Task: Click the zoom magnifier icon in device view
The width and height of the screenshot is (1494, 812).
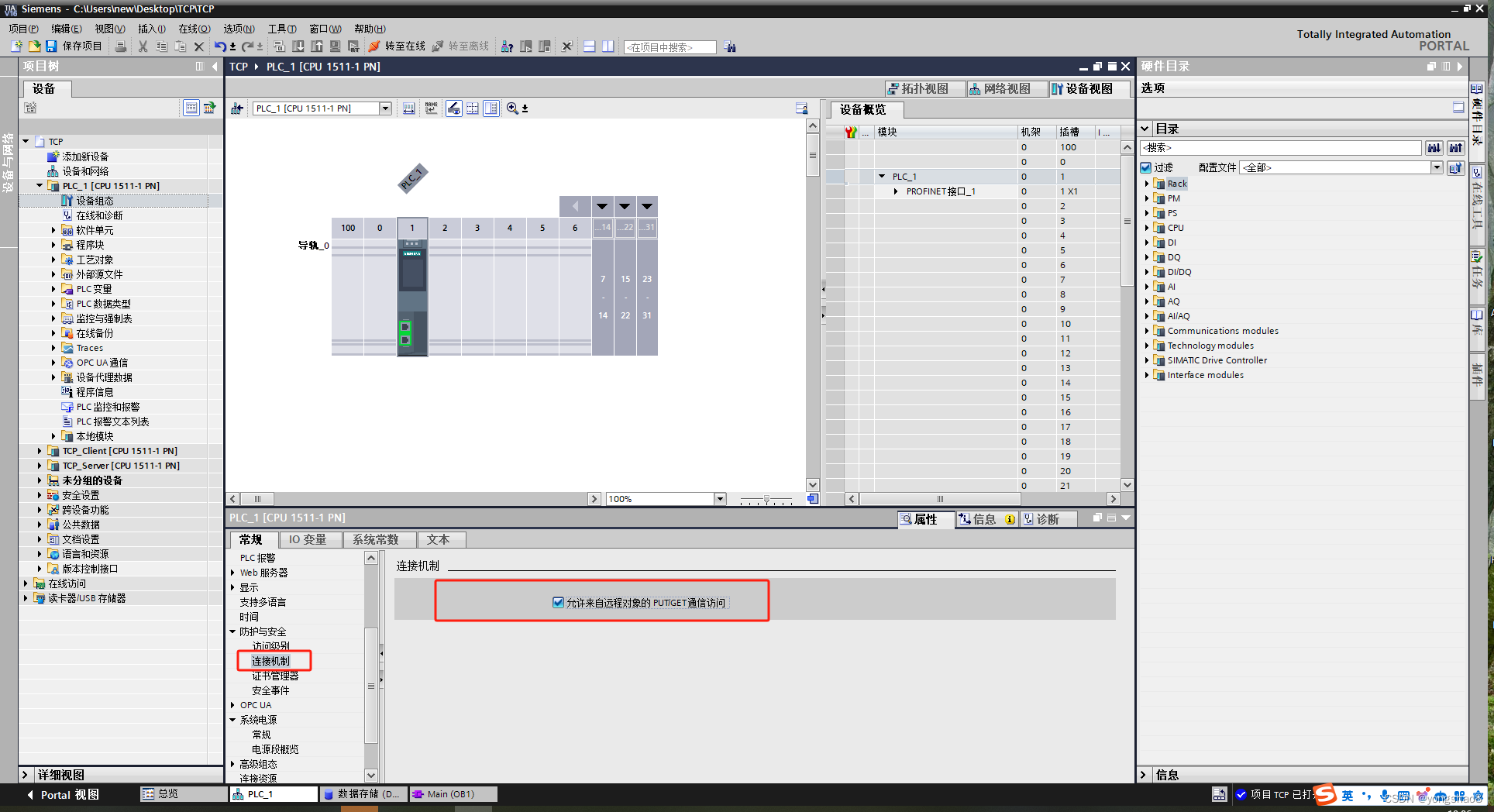Action: tap(512, 108)
